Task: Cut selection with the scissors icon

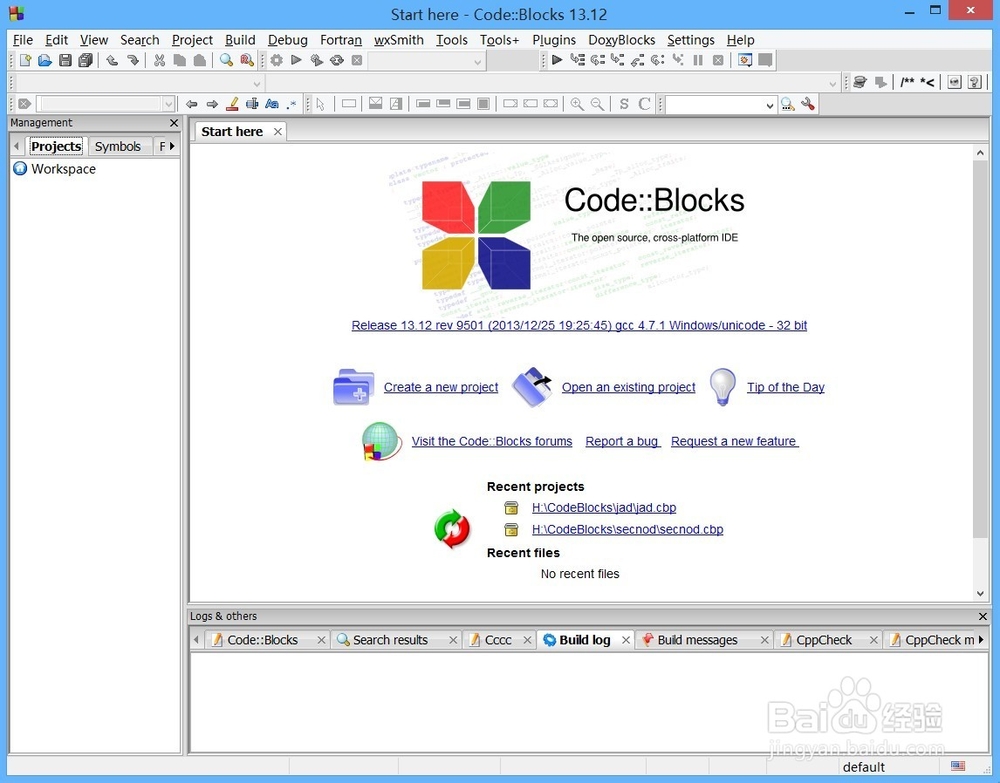Action: [x=159, y=60]
